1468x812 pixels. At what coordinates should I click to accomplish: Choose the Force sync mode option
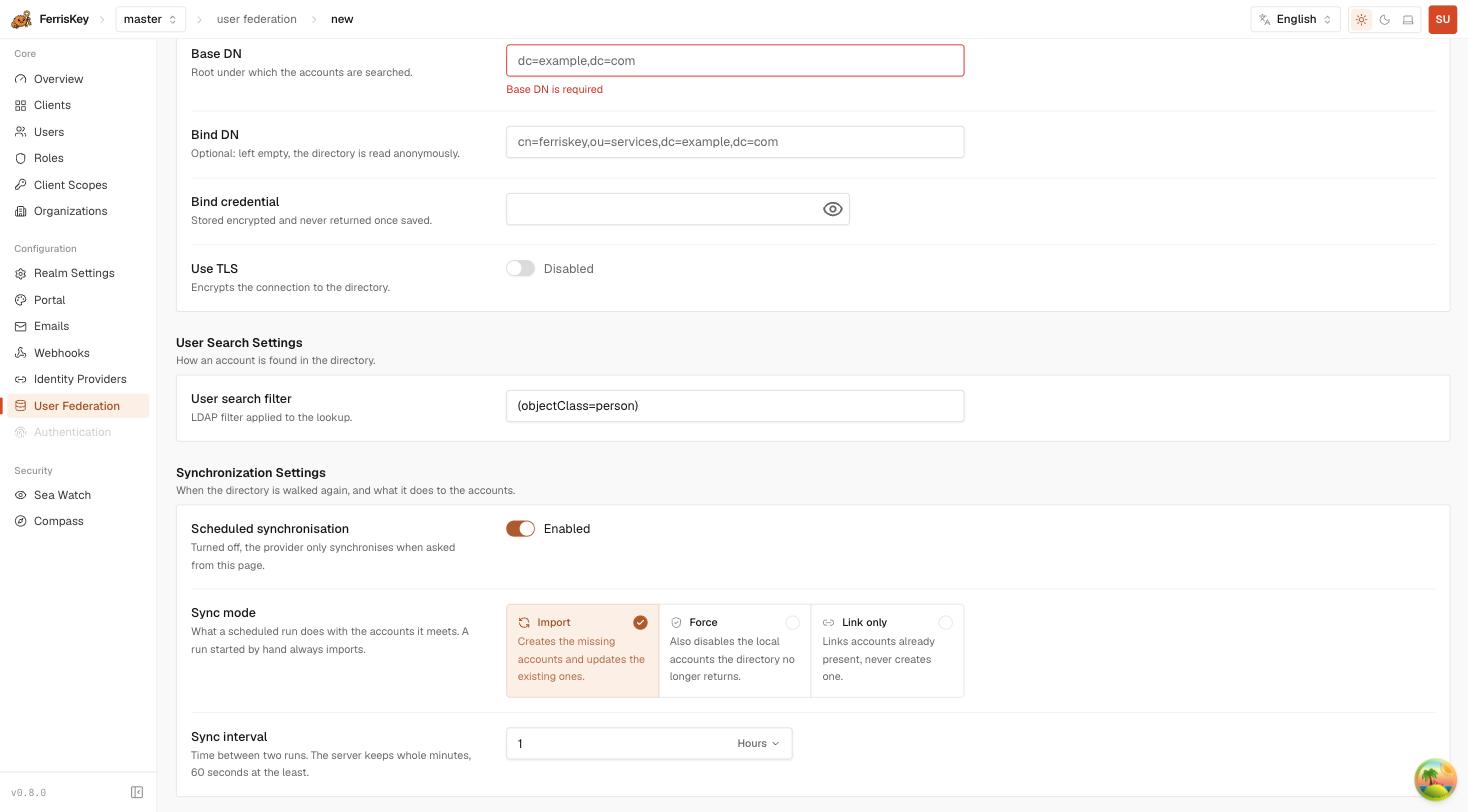[735, 650]
